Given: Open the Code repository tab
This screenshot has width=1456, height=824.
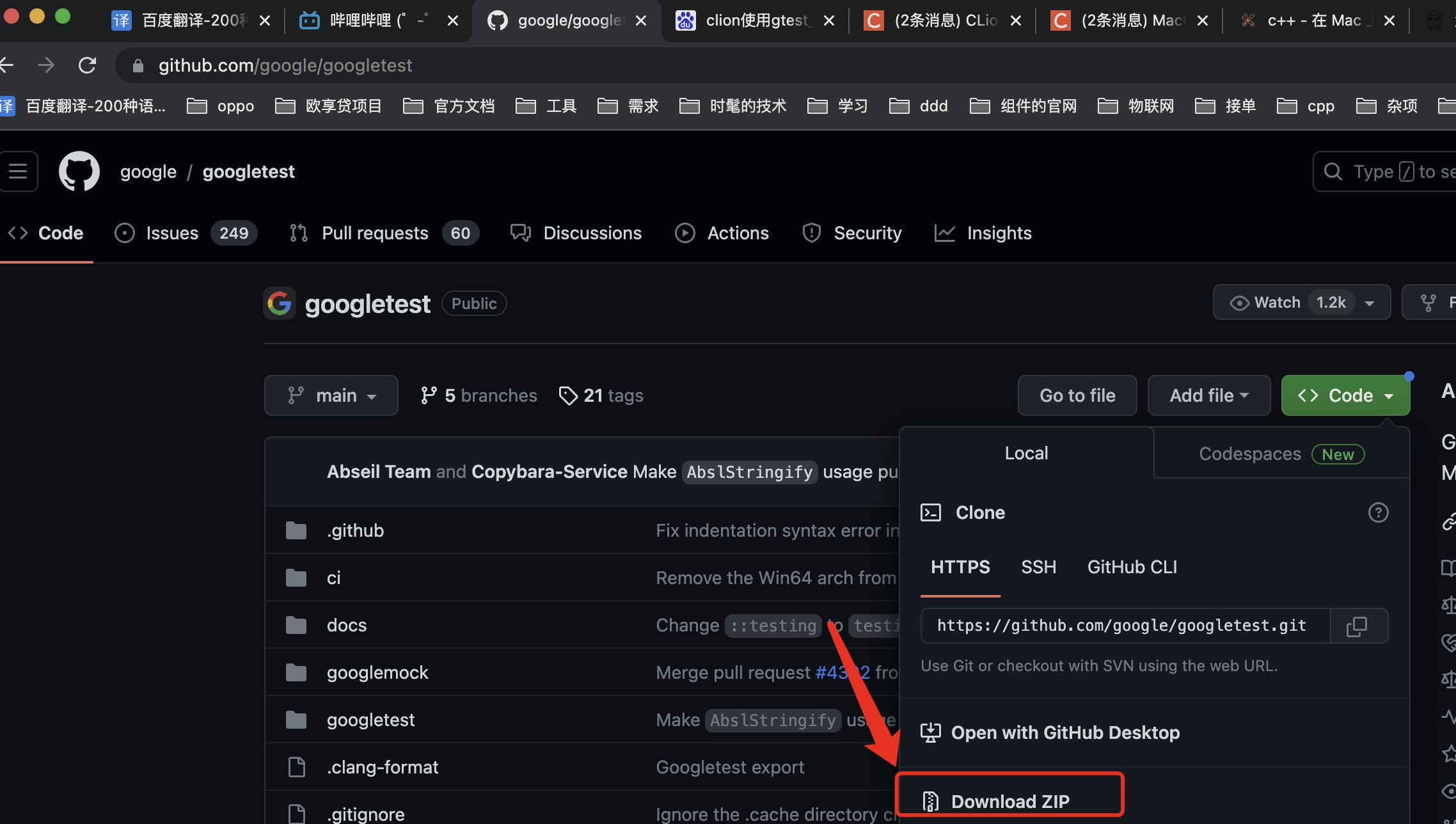Looking at the screenshot, I should [46, 233].
